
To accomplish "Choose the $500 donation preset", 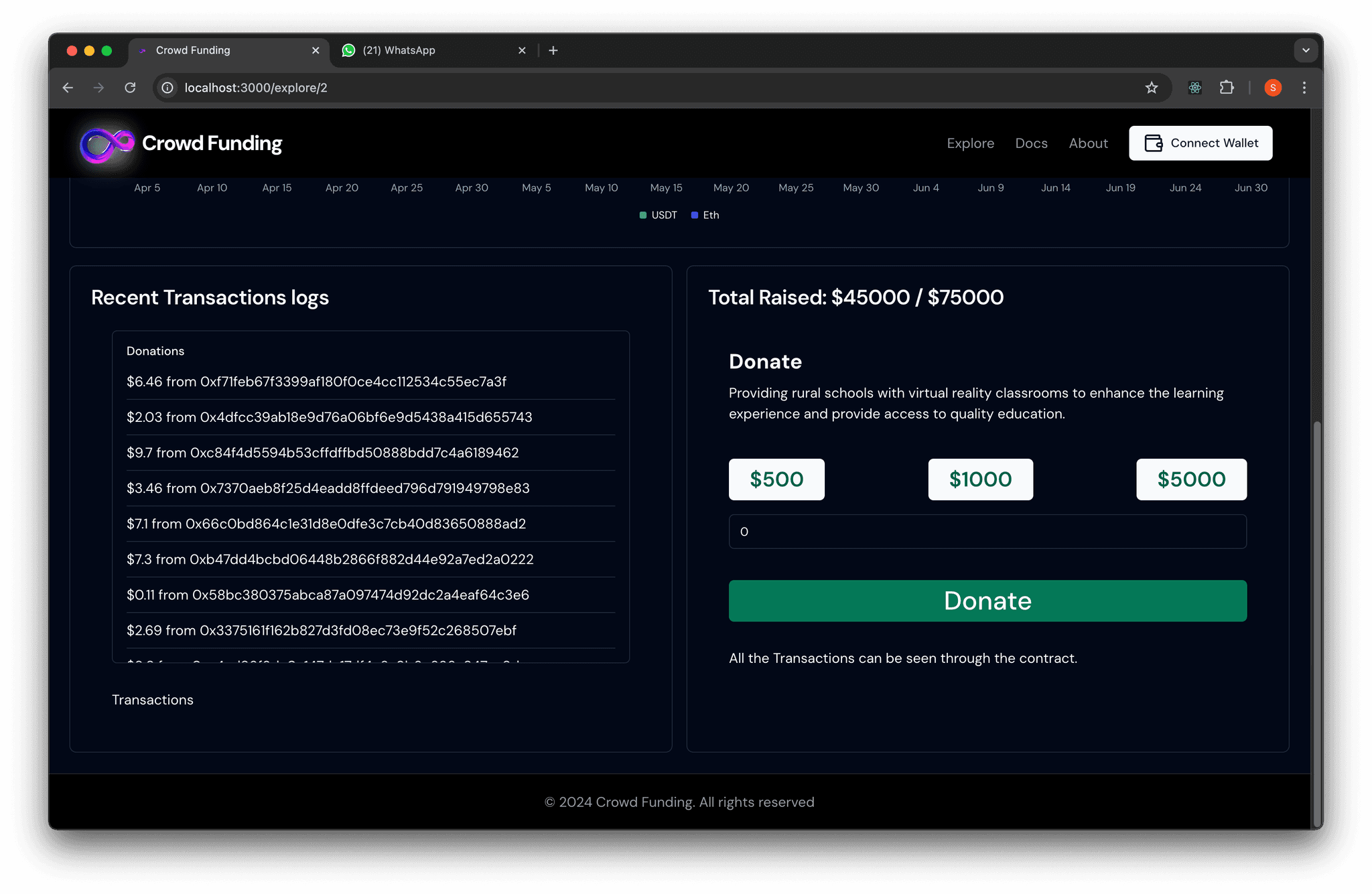I will point(776,479).
